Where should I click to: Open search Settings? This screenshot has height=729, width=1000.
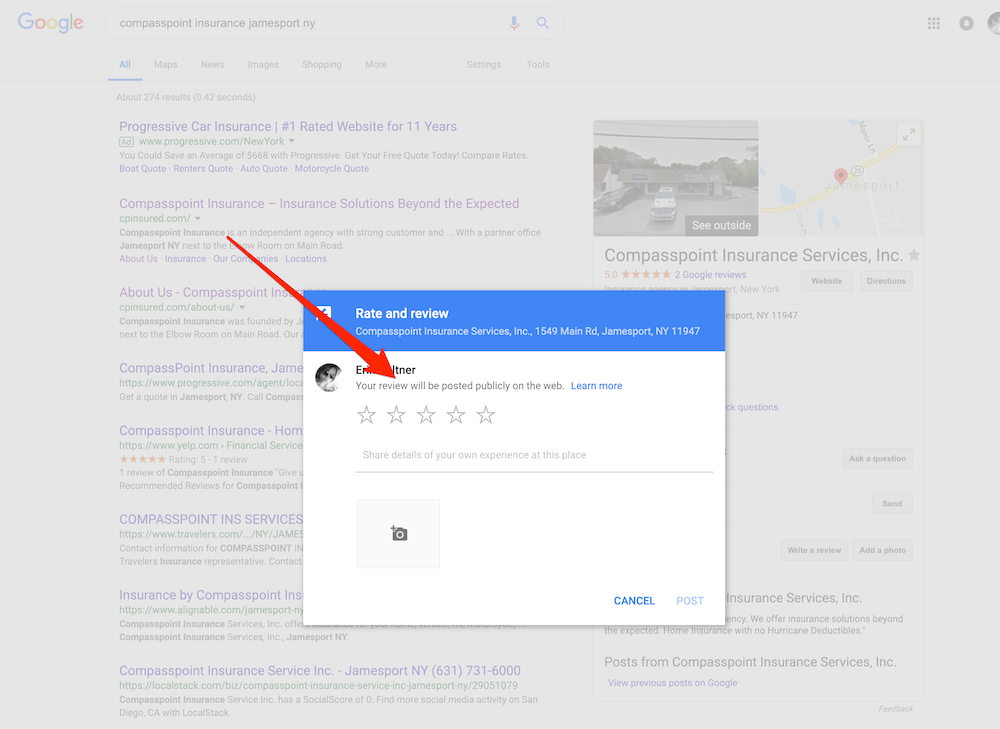point(483,64)
